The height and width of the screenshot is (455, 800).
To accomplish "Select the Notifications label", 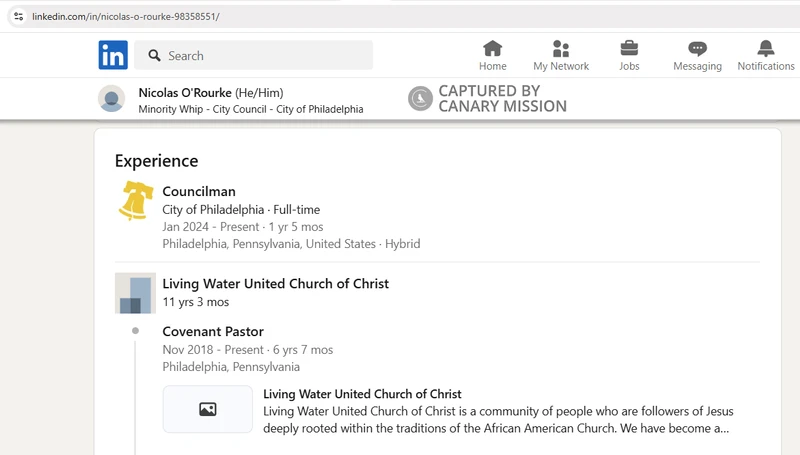I will [766, 66].
